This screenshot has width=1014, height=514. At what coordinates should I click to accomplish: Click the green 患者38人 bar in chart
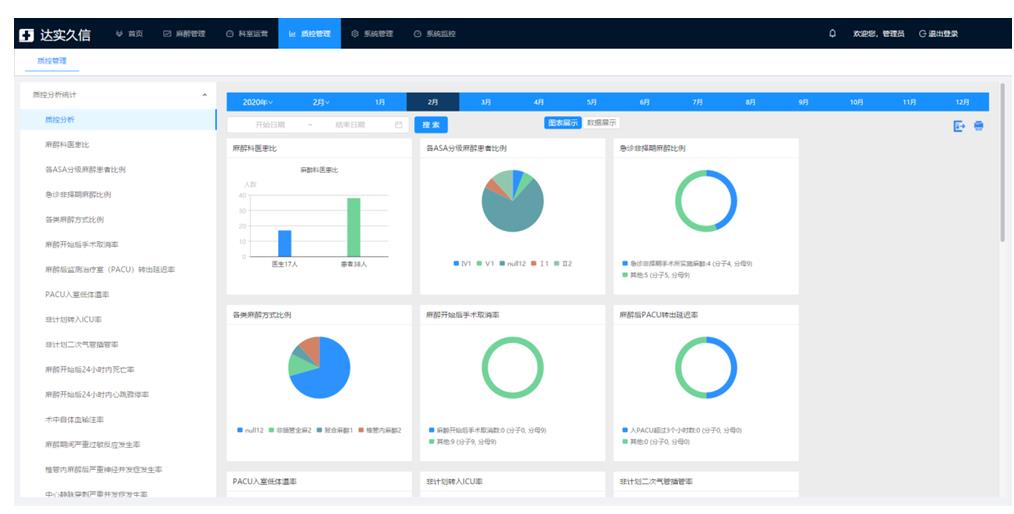[353, 227]
